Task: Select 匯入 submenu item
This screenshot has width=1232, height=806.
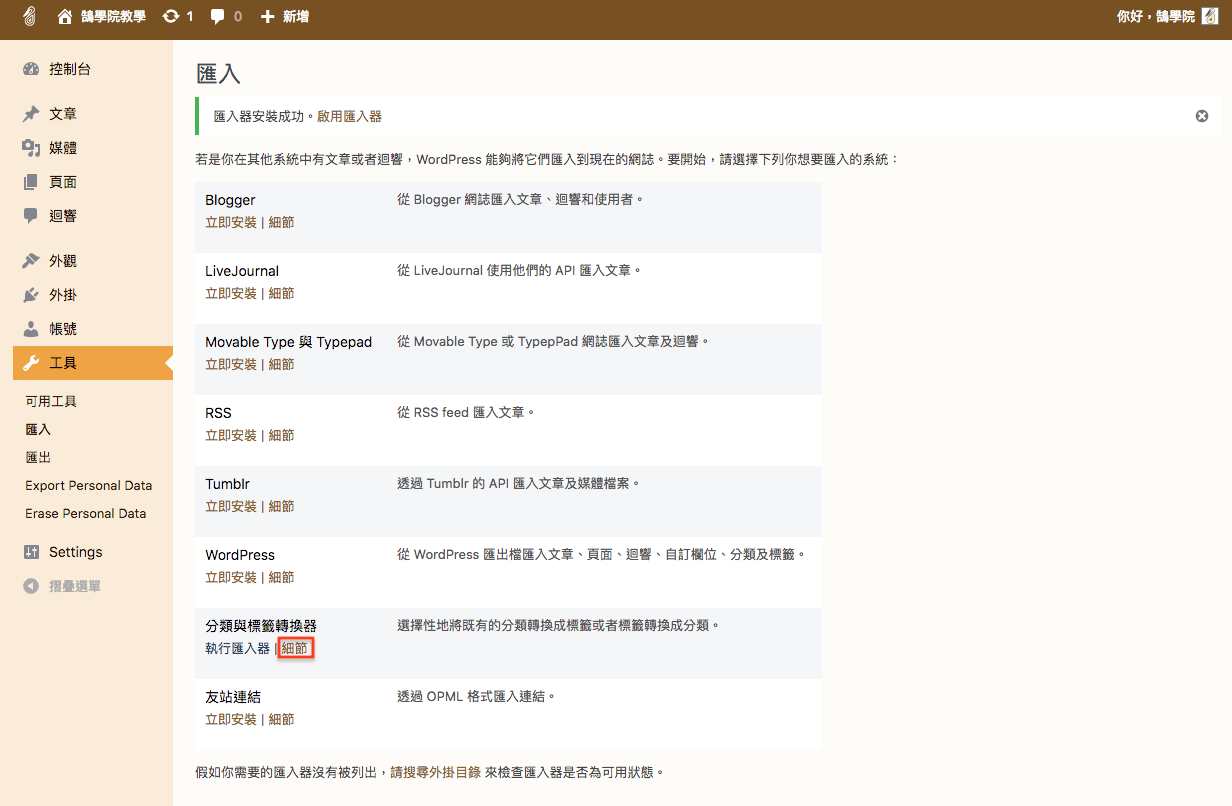Action: coord(38,429)
